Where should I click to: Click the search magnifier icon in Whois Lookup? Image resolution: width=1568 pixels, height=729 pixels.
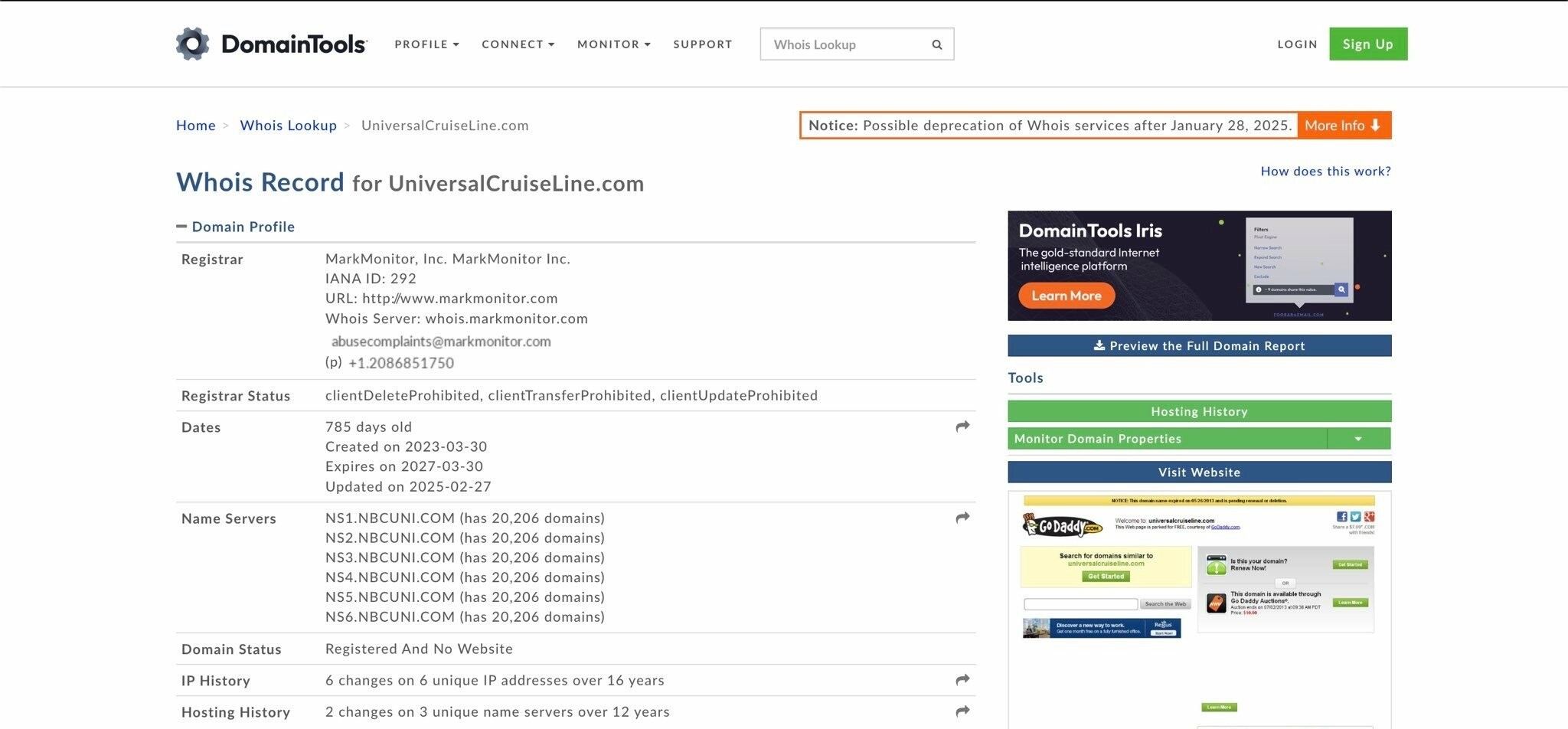tap(936, 44)
